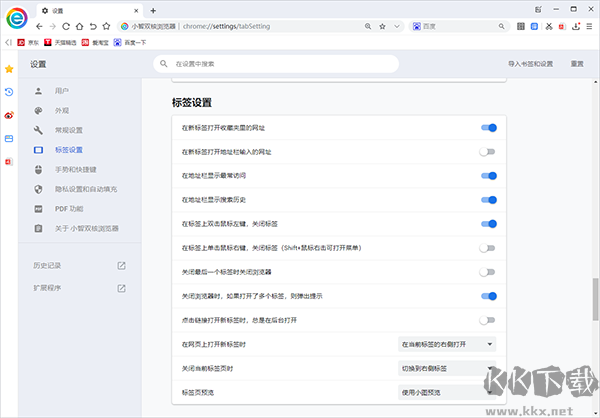Open history from the blue clock sidebar icon
The height and width of the screenshot is (418, 600).
pos(9,92)
